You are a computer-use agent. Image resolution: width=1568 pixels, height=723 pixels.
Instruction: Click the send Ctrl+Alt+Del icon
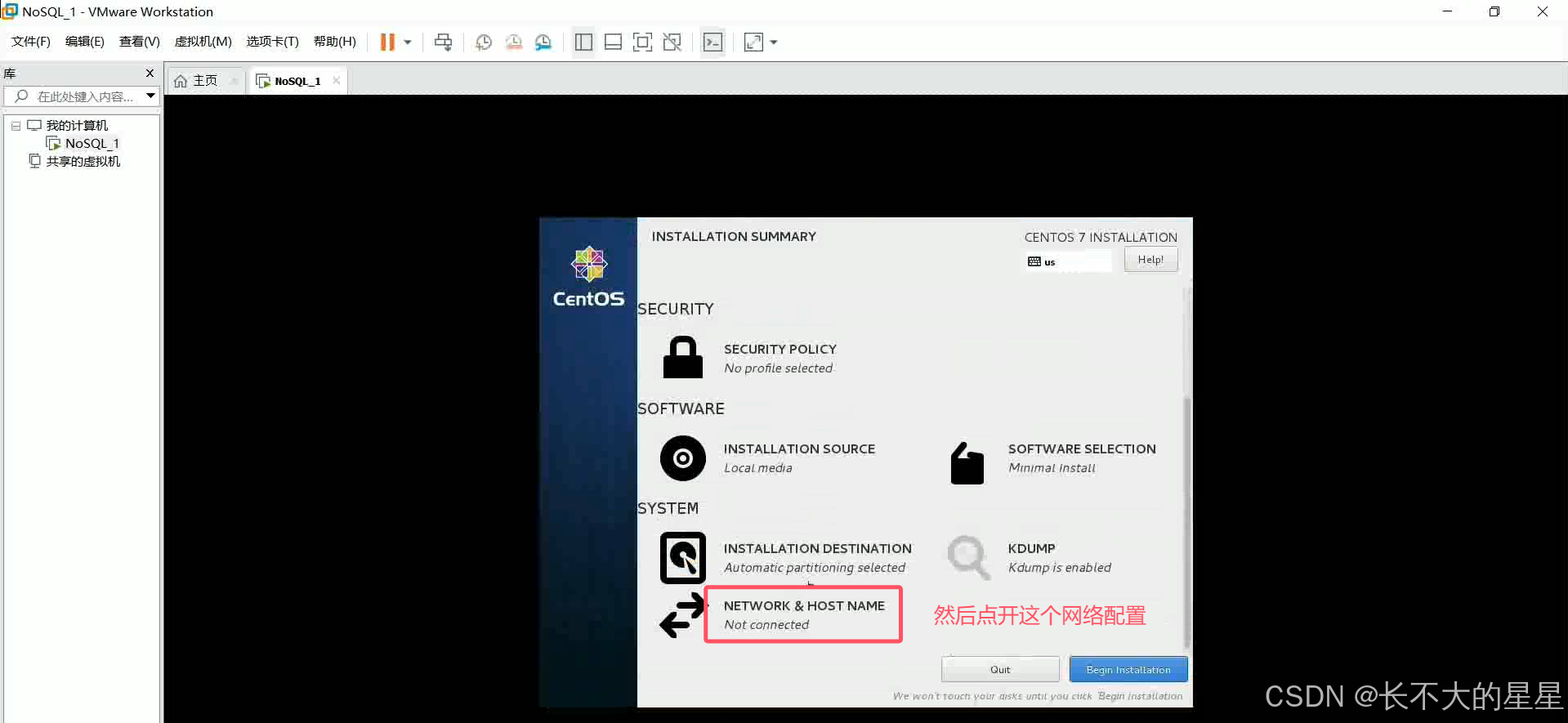[x=443, y=42]
